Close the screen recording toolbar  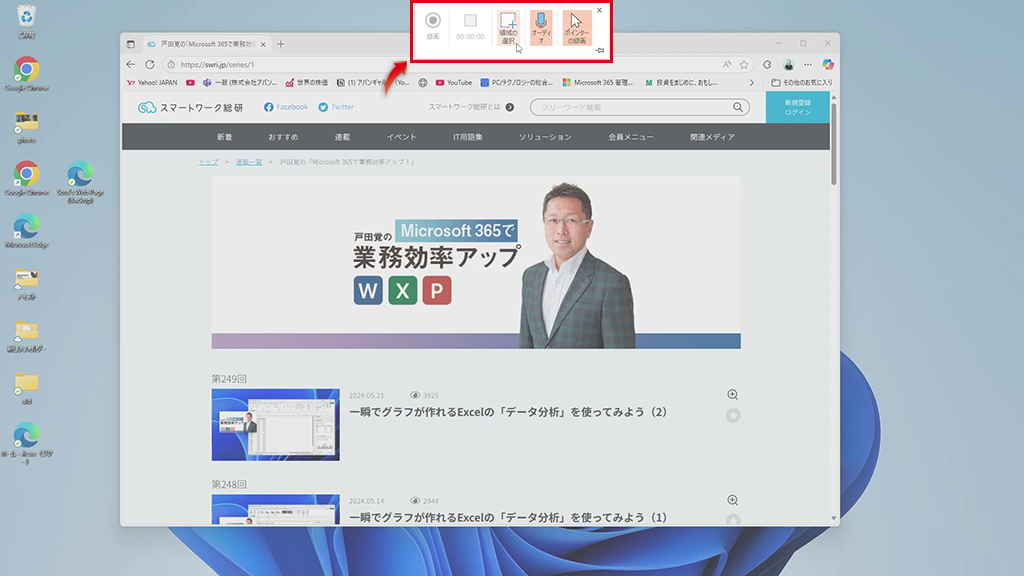pyautogui.click(x=600, y=10)
